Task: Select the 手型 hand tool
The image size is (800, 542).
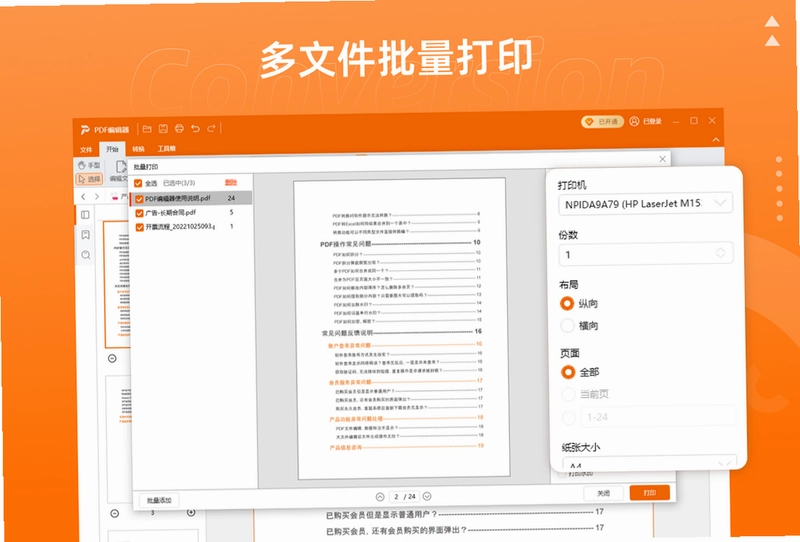Action: [x=89, y=165]
